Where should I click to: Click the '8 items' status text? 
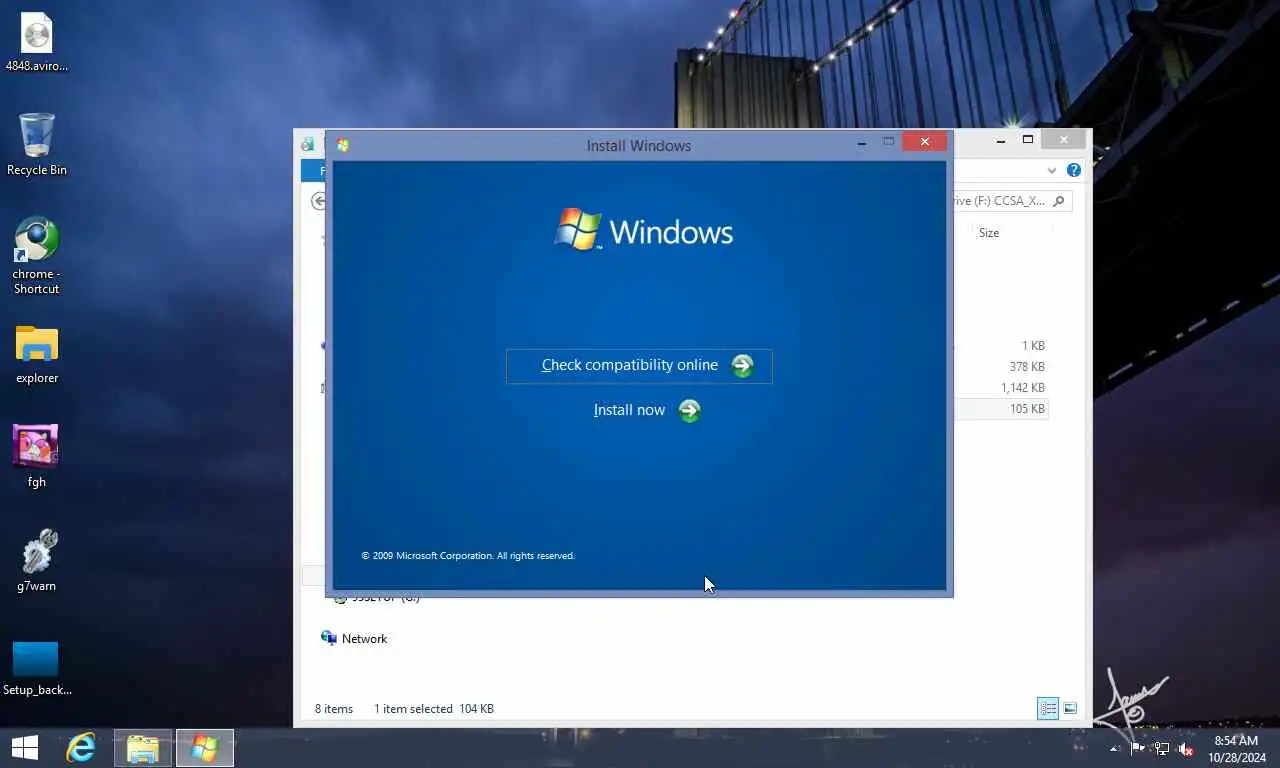point(334,709)
